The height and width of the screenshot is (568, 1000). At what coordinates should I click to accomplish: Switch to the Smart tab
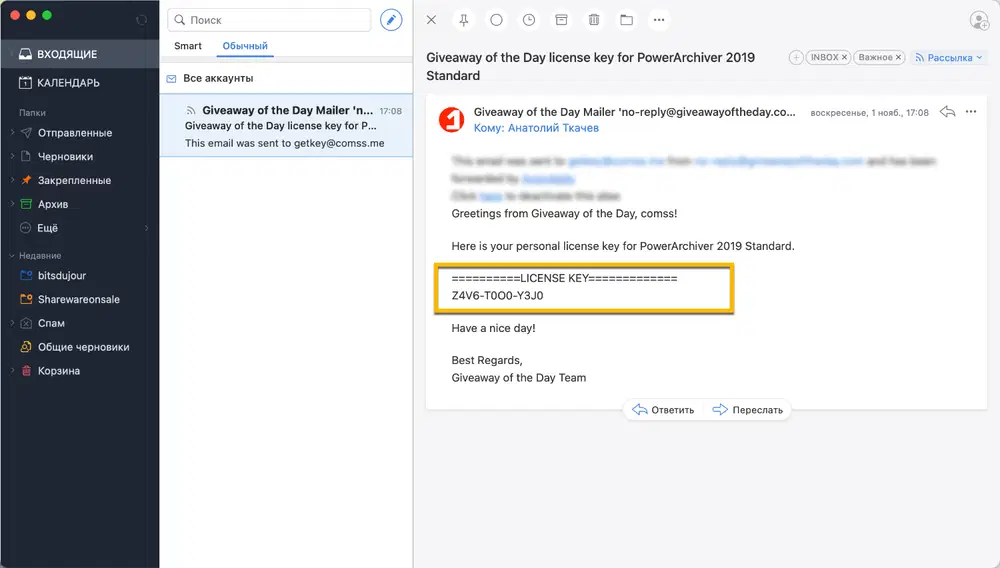click(188, 46)
